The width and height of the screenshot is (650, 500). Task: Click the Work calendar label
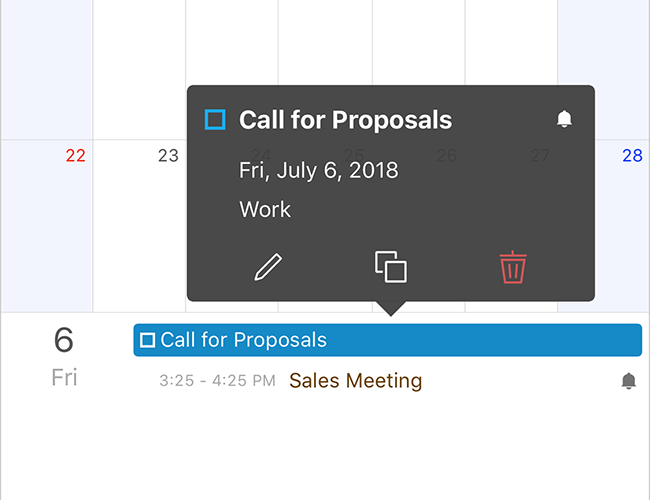click(265, 210)
